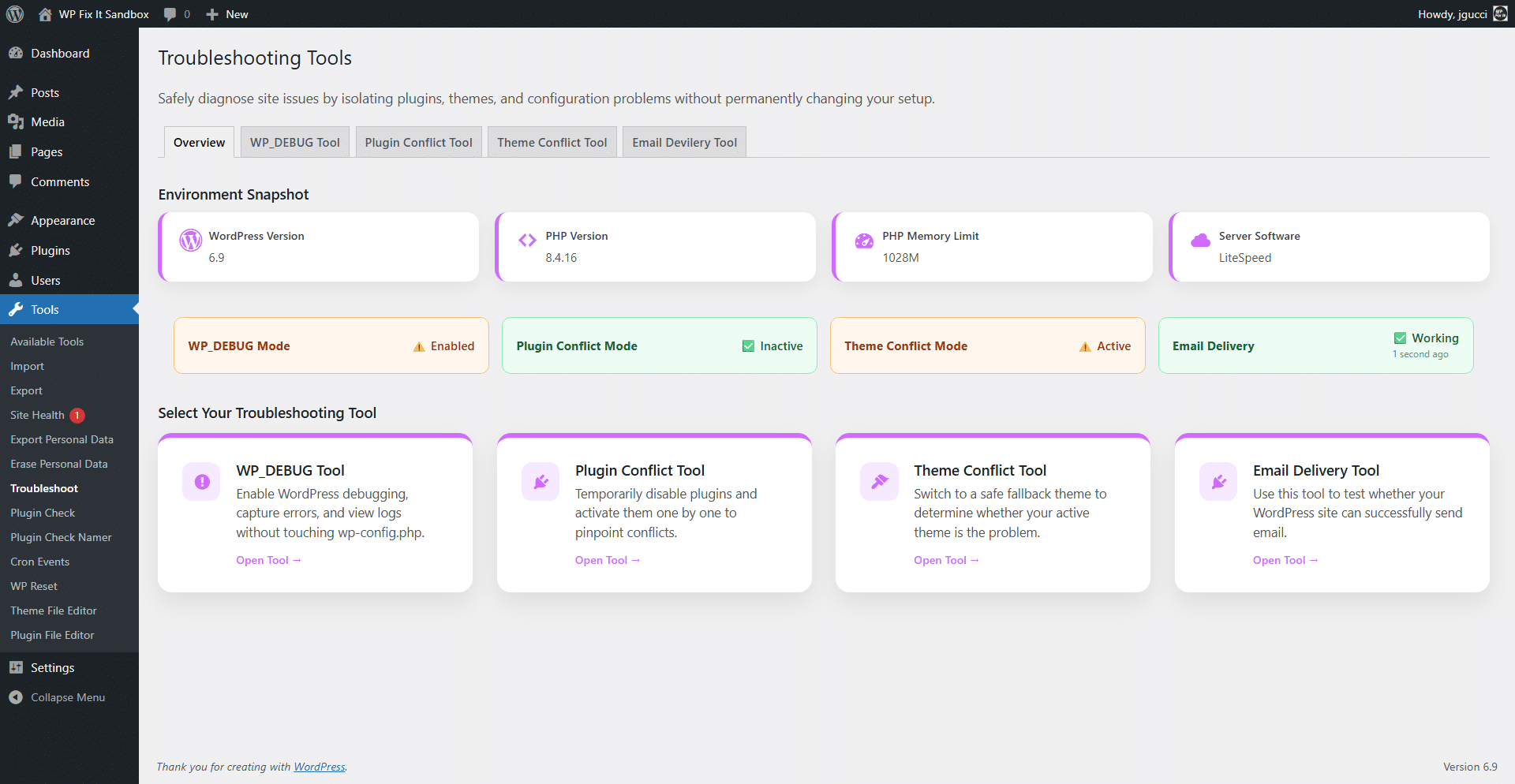Image resolution: width=1515 pixels, height=784 pixels.
Task: Click the Site Health notification badge
Action: point(76,415)
